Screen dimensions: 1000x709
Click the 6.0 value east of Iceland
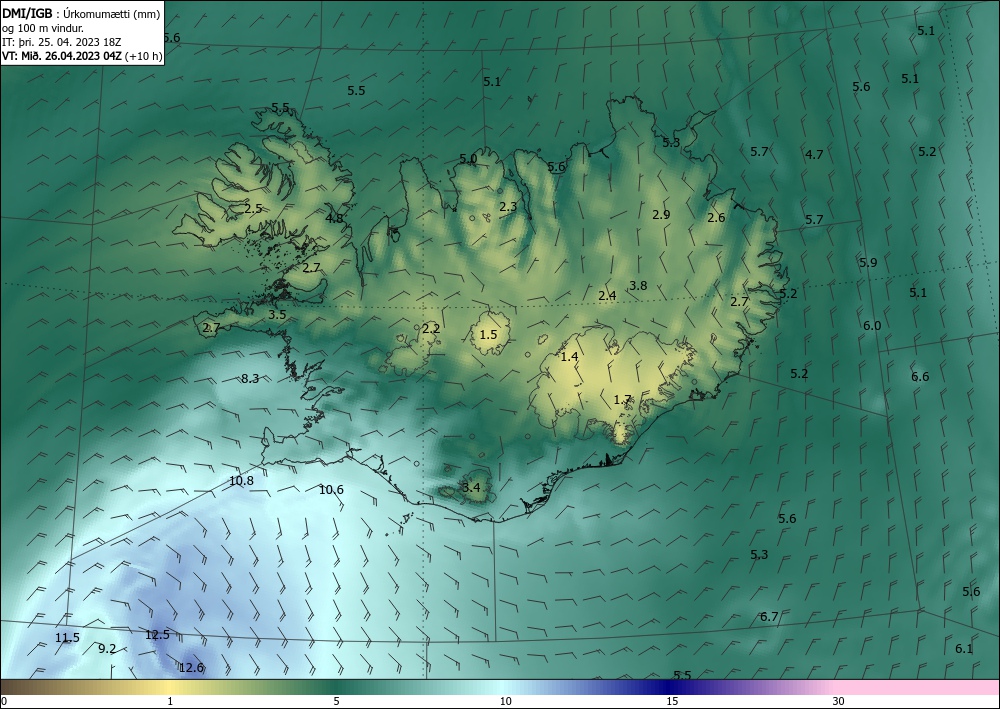click(x=872, y=326)
